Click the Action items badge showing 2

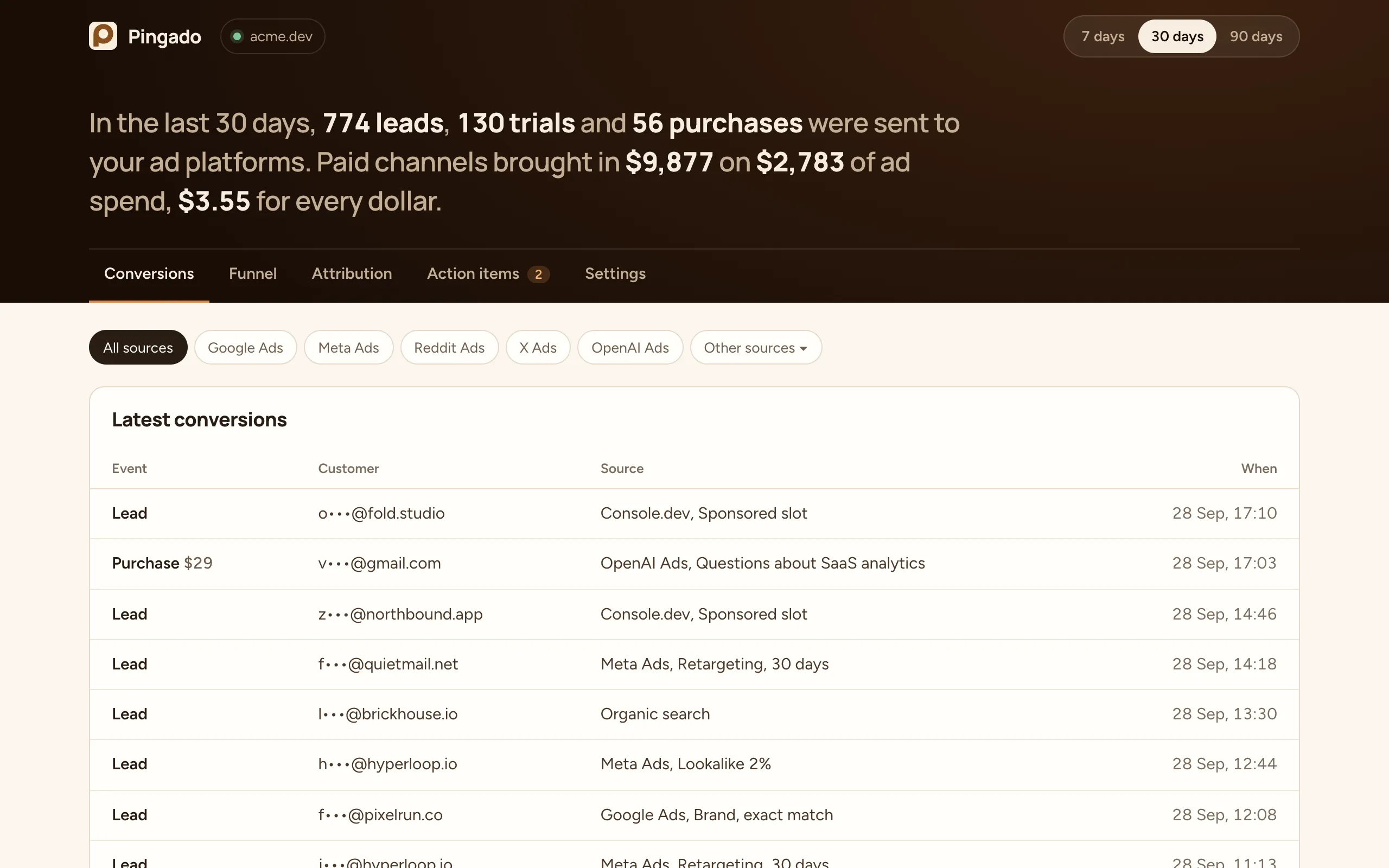538,275
